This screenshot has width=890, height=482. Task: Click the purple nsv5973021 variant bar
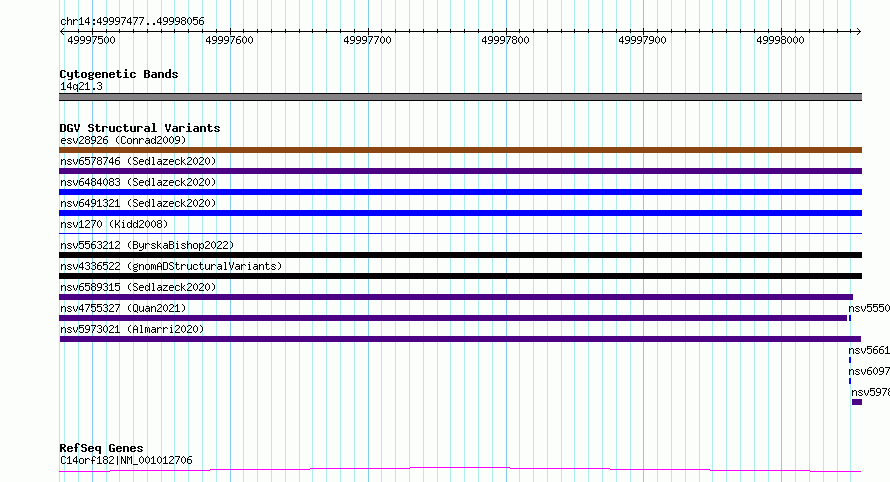point(460,339)
